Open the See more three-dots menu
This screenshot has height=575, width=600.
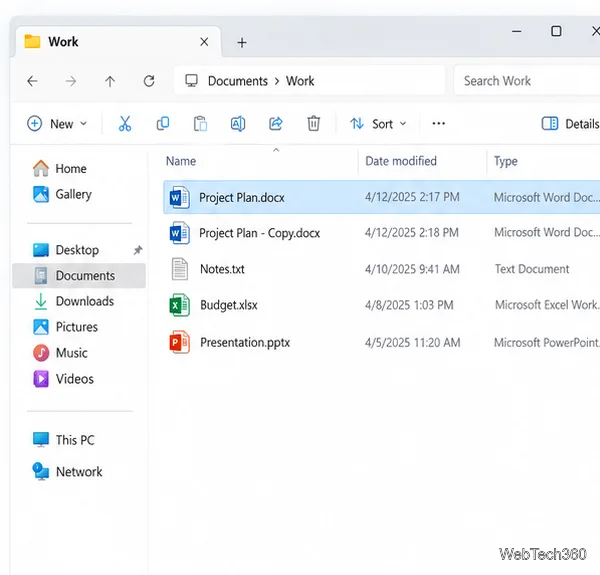[439, 123]
